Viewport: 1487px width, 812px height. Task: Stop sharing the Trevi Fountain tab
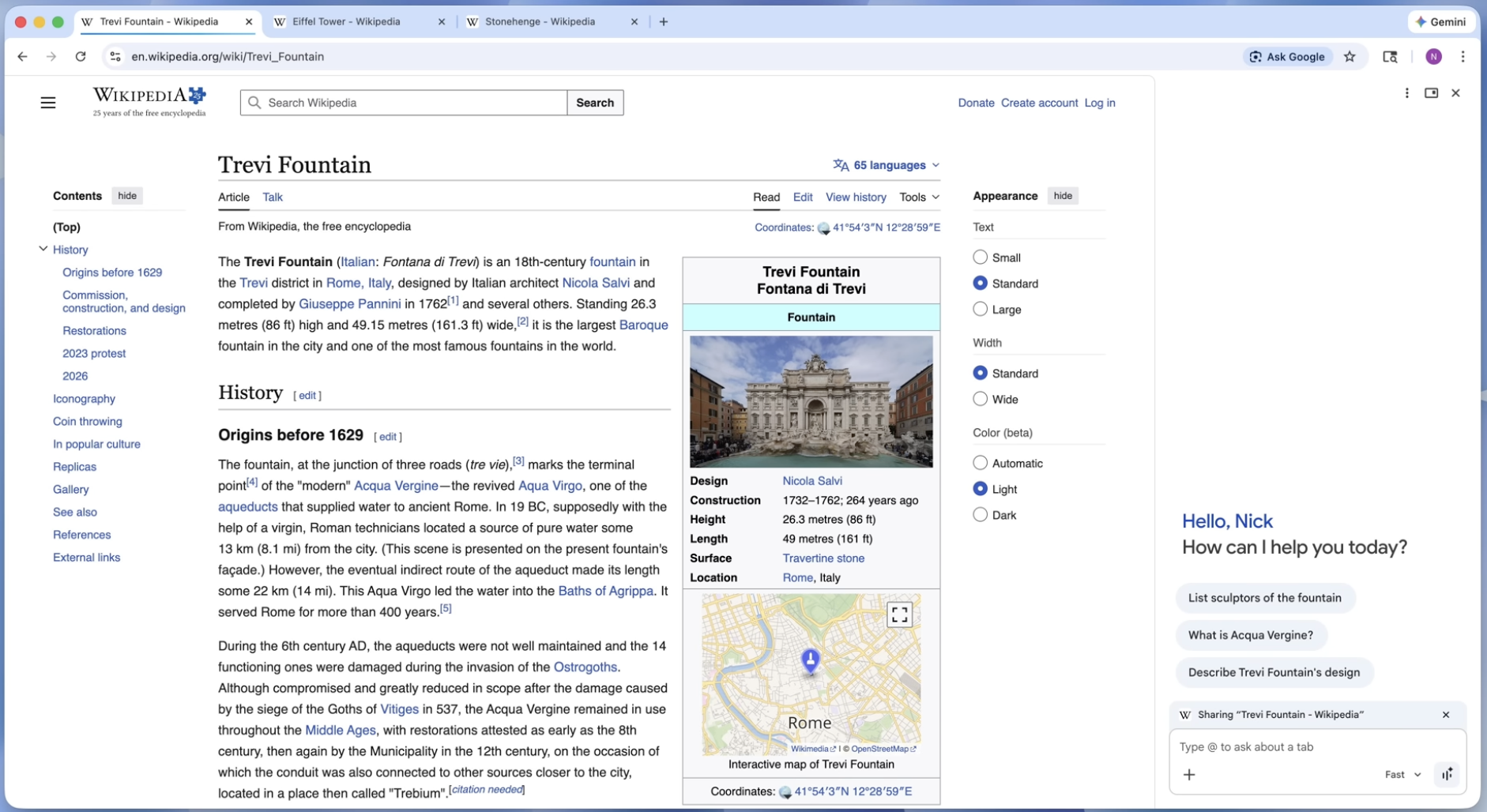pyautogui.click(x=1446, y=715)
